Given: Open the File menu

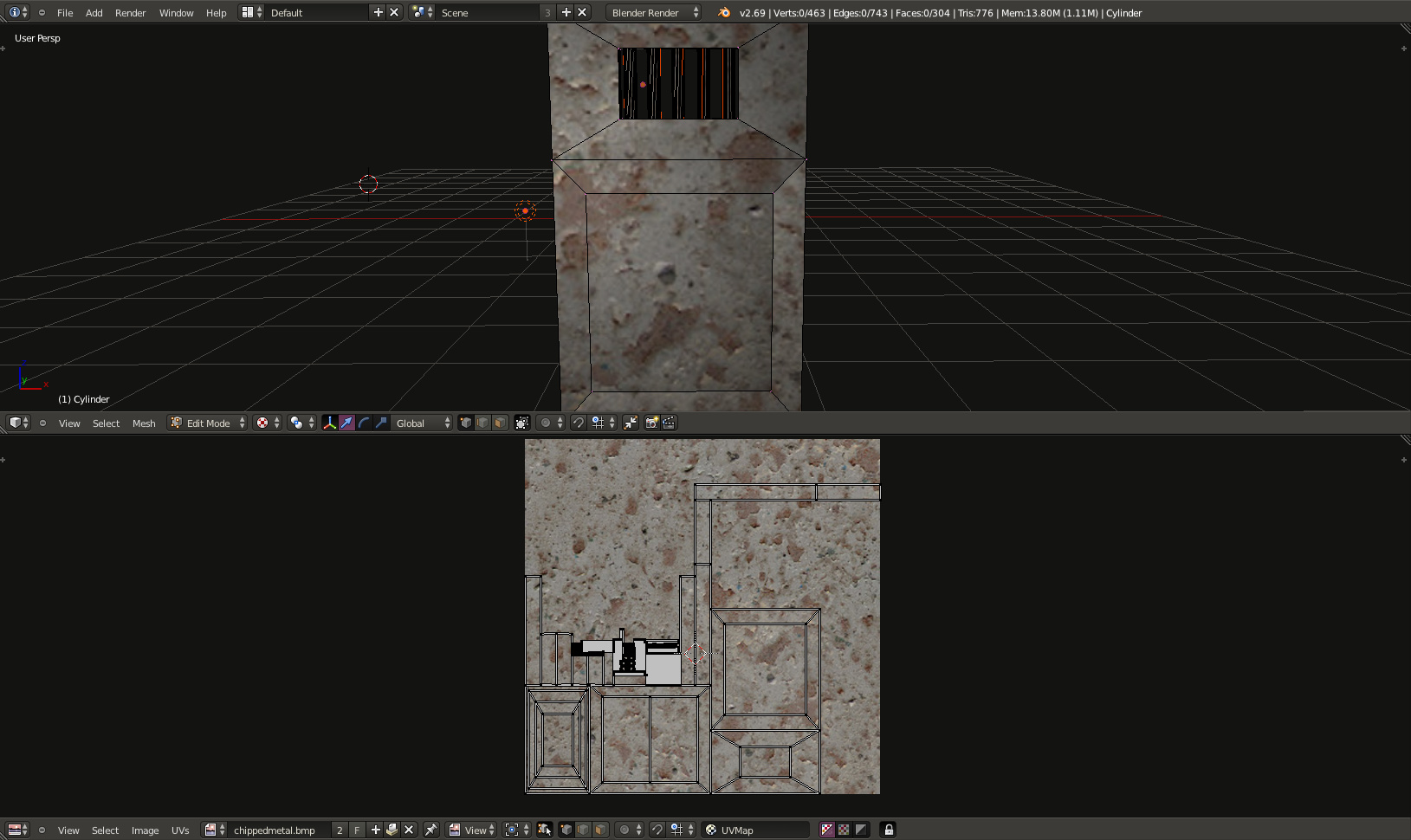Looking at the screenshot, I should coord(65,13).
